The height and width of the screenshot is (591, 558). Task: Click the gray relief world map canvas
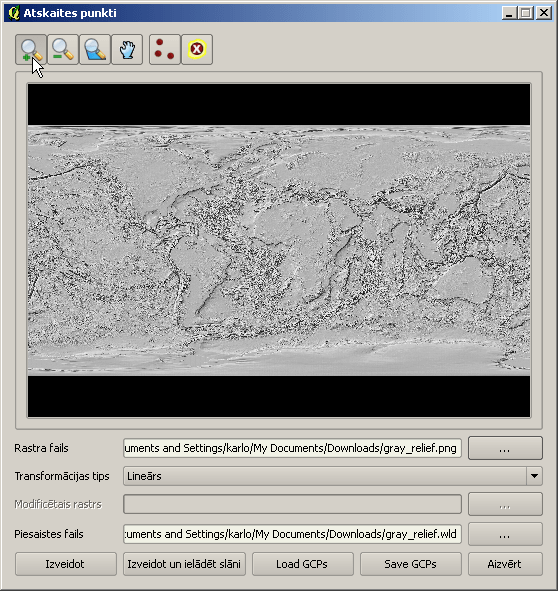tap(279, 250)
